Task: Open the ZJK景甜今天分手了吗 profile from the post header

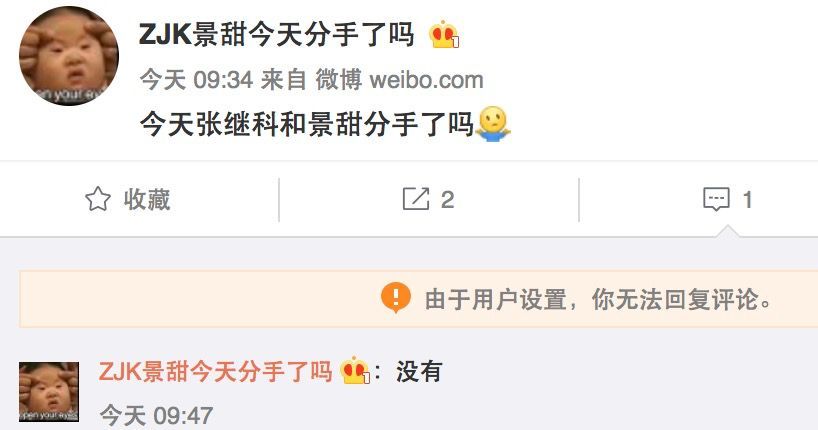Action: pyautogui.click(x=276, y=35)
